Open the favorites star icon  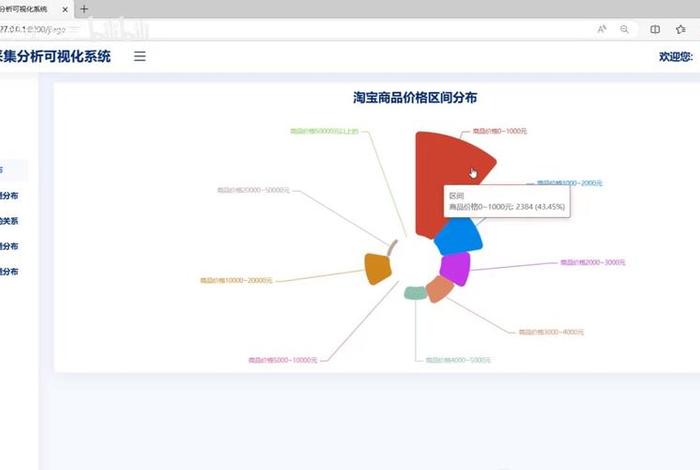point(680,29)
